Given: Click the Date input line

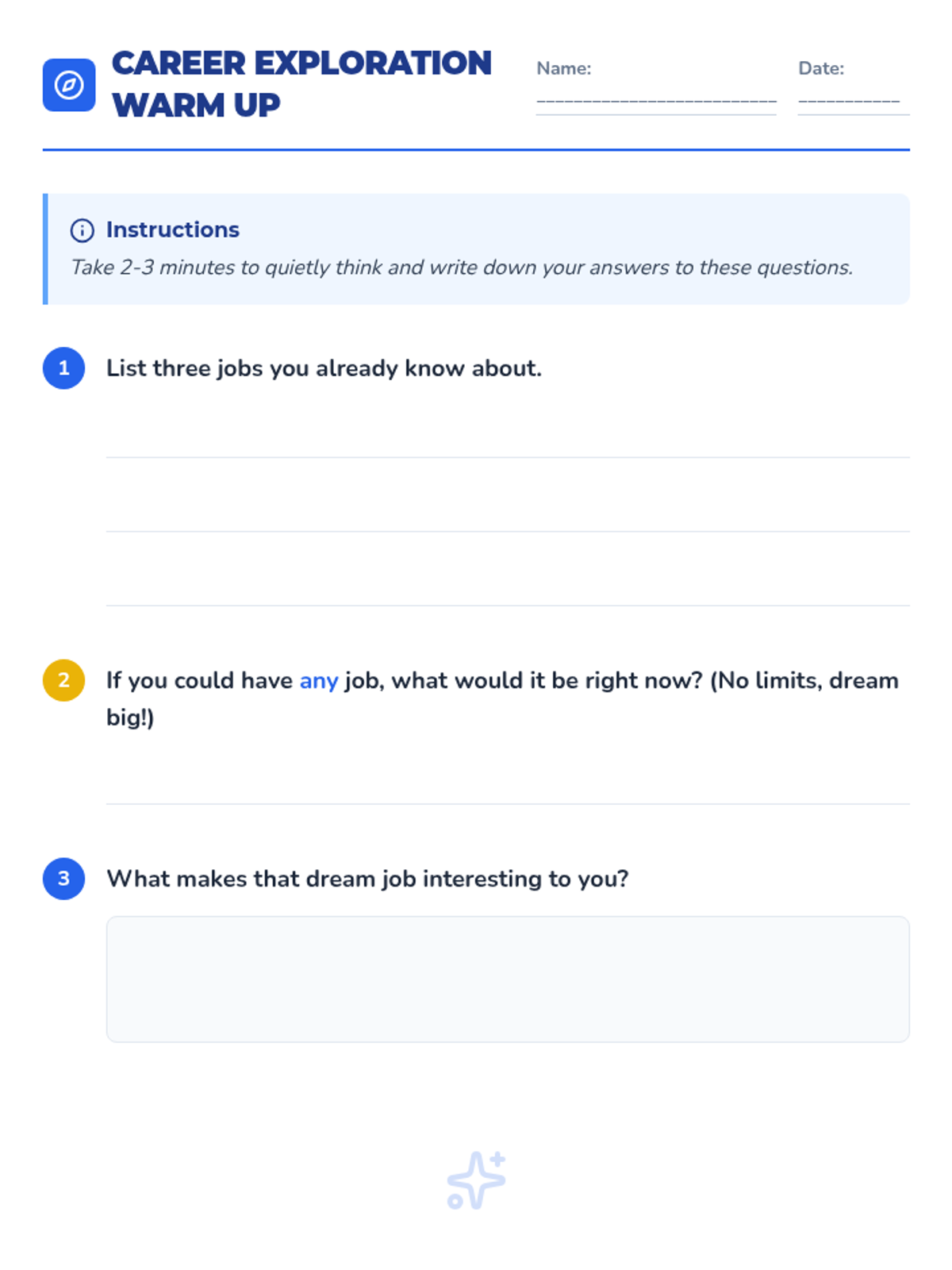Looking at the screenshot, I should point(854,102).
